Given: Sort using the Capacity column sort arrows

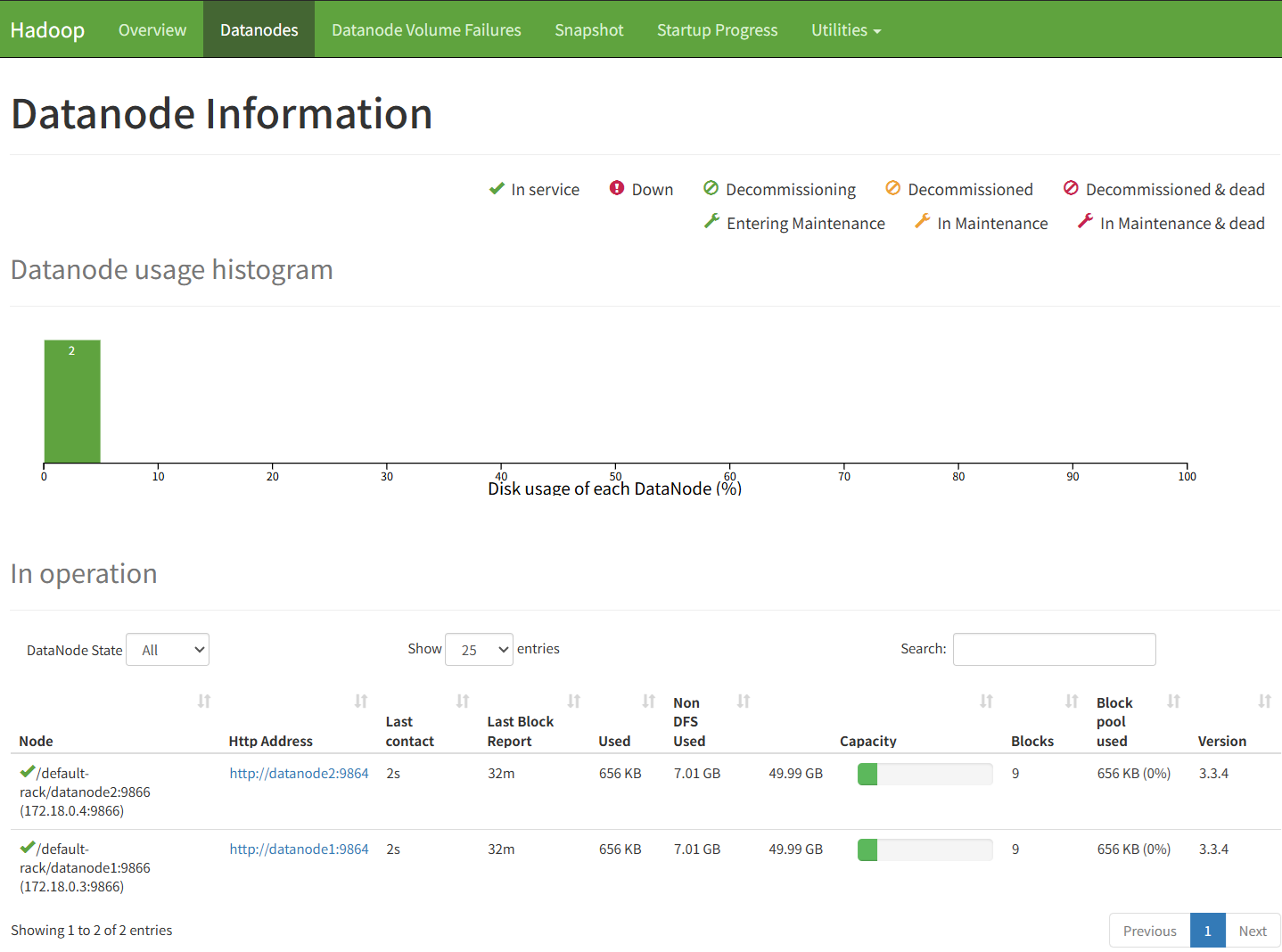Looking at the screenshot, I should click(986, 702).
